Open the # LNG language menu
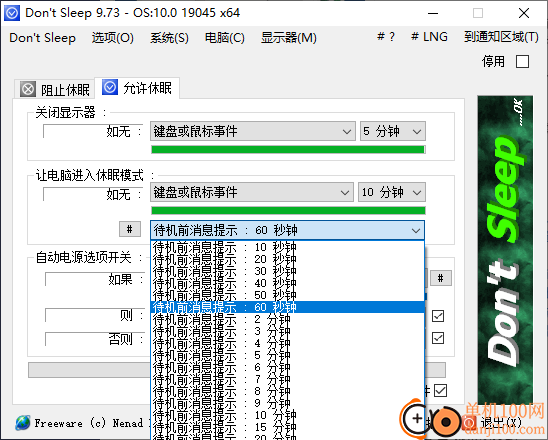 pos(429,37)
